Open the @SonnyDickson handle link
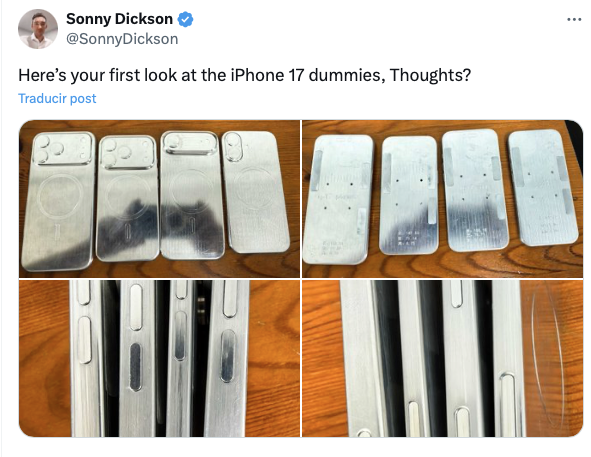Viewport: 591px width, 457px height. pyautogui.click(x=122, y=39)
